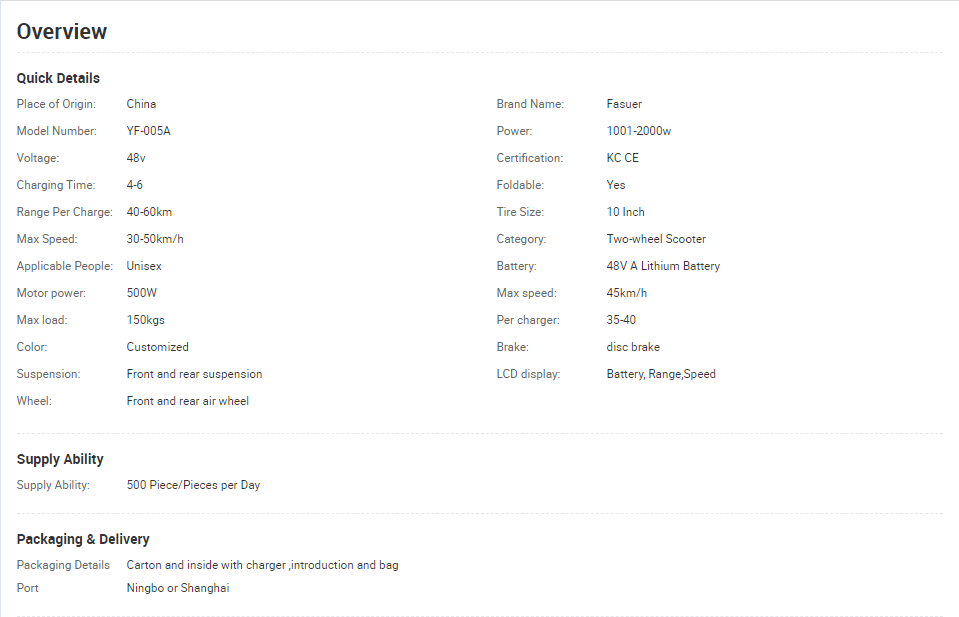Click the Overview heading
The image size is (959, 617).
(x=62, y=31)
